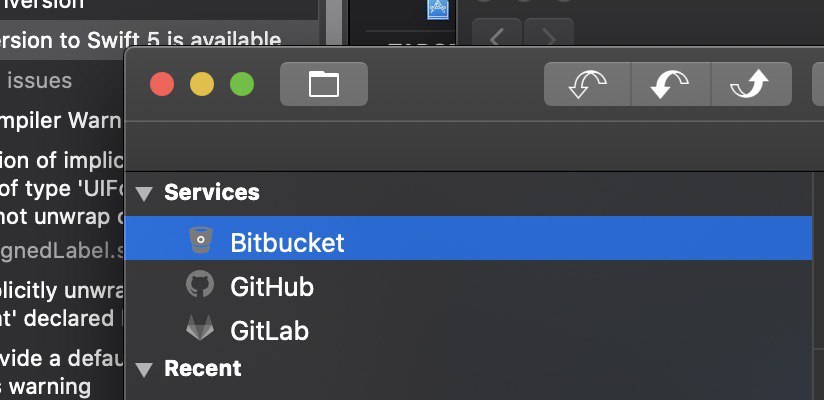Click the Xcode project file icon
The height and width of the screenshot is (400, 824).
pos(438,9)
